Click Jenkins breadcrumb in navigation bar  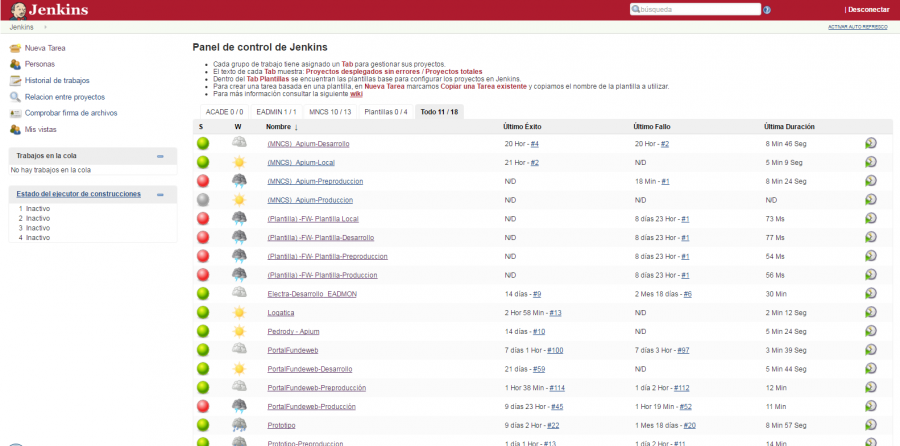coord(21,27)
